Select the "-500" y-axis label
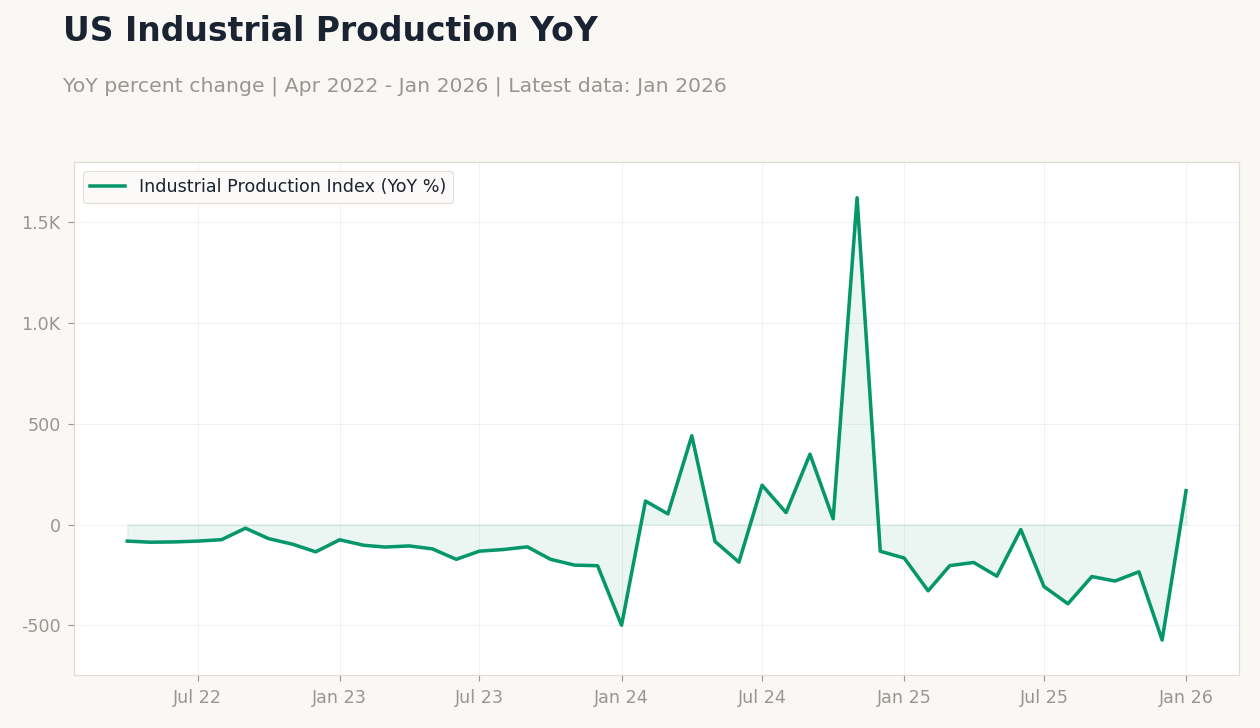The height and width of the screenshot is (728, 1260). point(41,626)
